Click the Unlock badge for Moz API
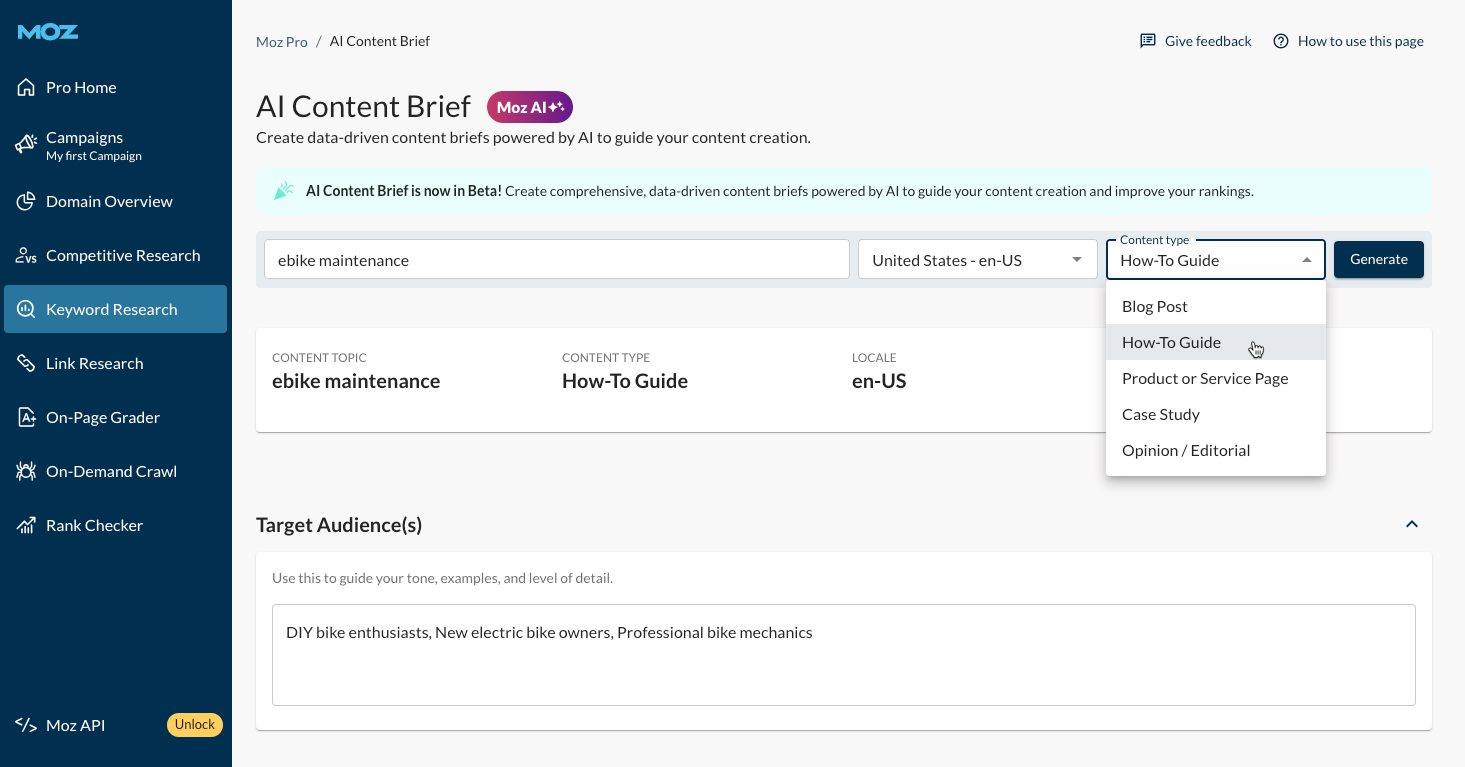This screenshot has width=1465, height=767. click(194, 725)
